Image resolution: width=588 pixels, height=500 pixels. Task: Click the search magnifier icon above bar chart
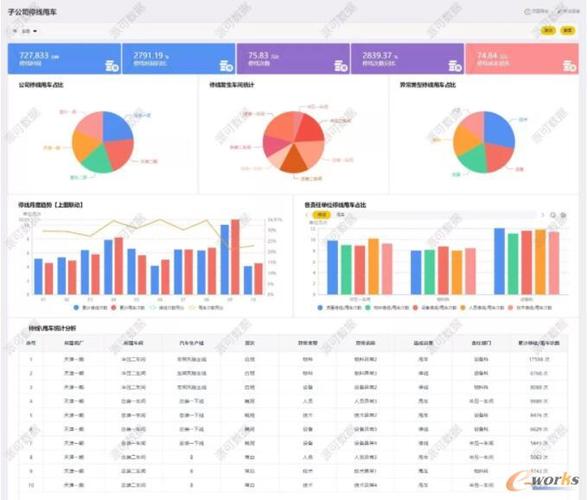tap(553, 215)
